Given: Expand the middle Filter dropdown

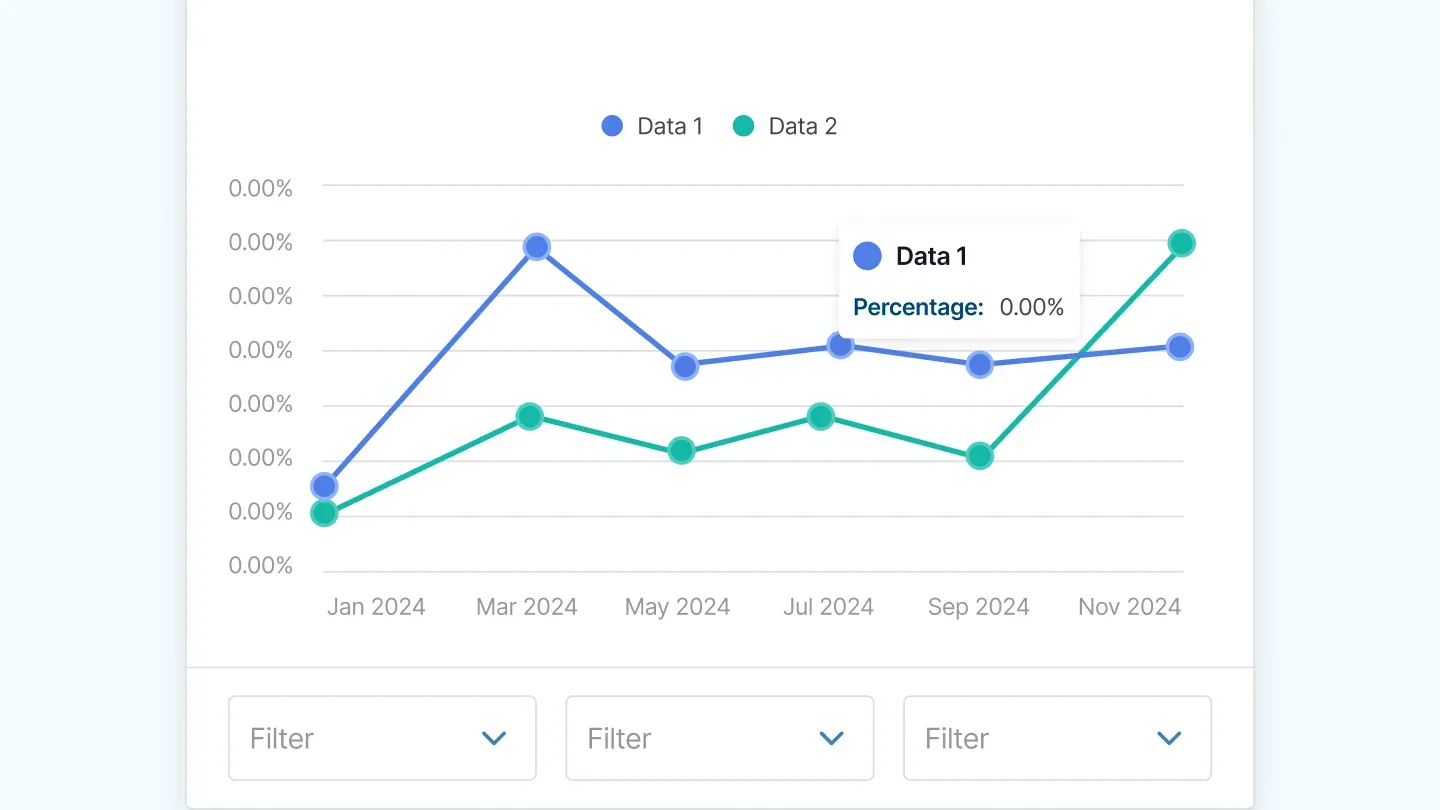Looking at the screenshot, I should tap(720, 738).
